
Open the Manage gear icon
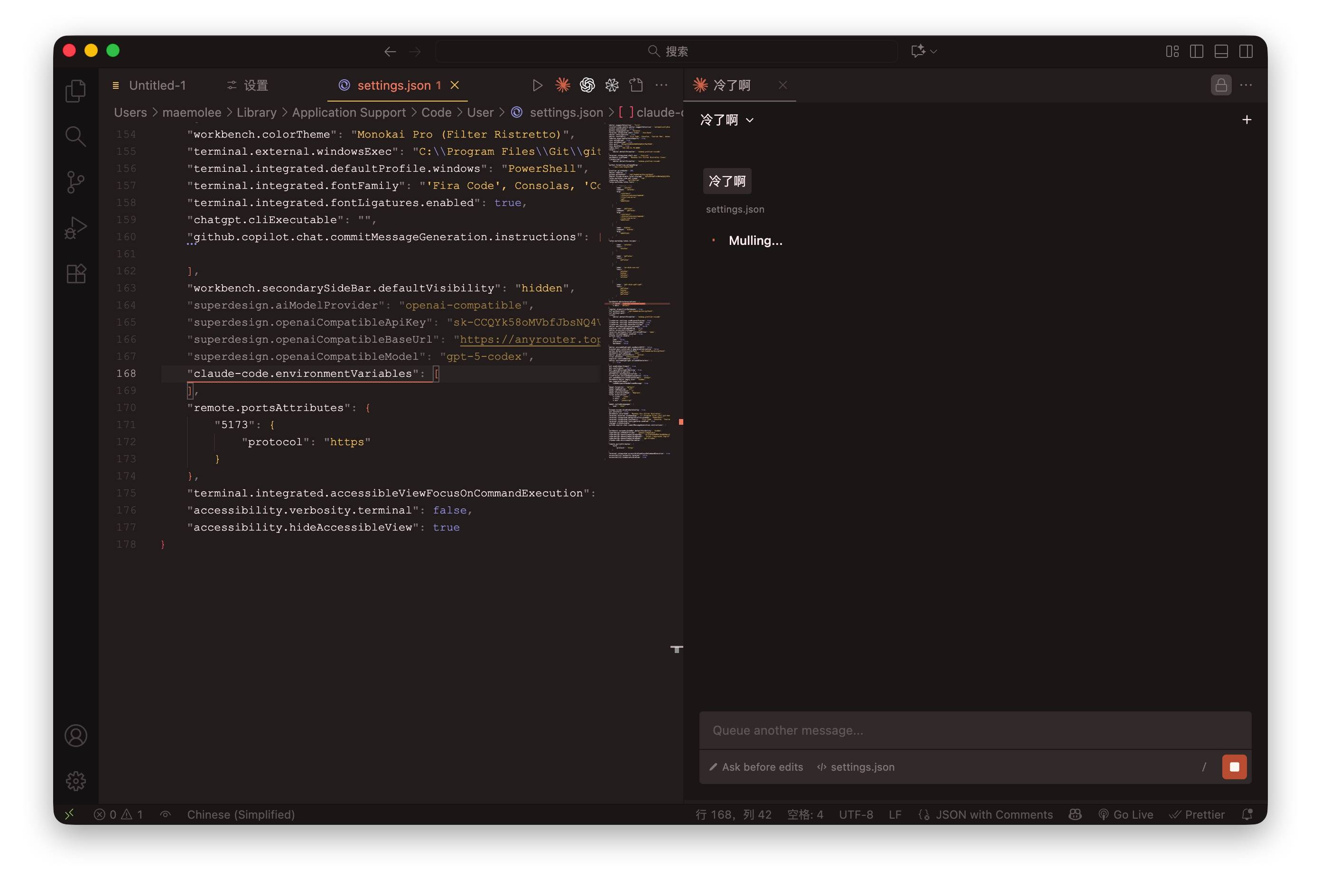pyautogui.click(x=75, y=781)
